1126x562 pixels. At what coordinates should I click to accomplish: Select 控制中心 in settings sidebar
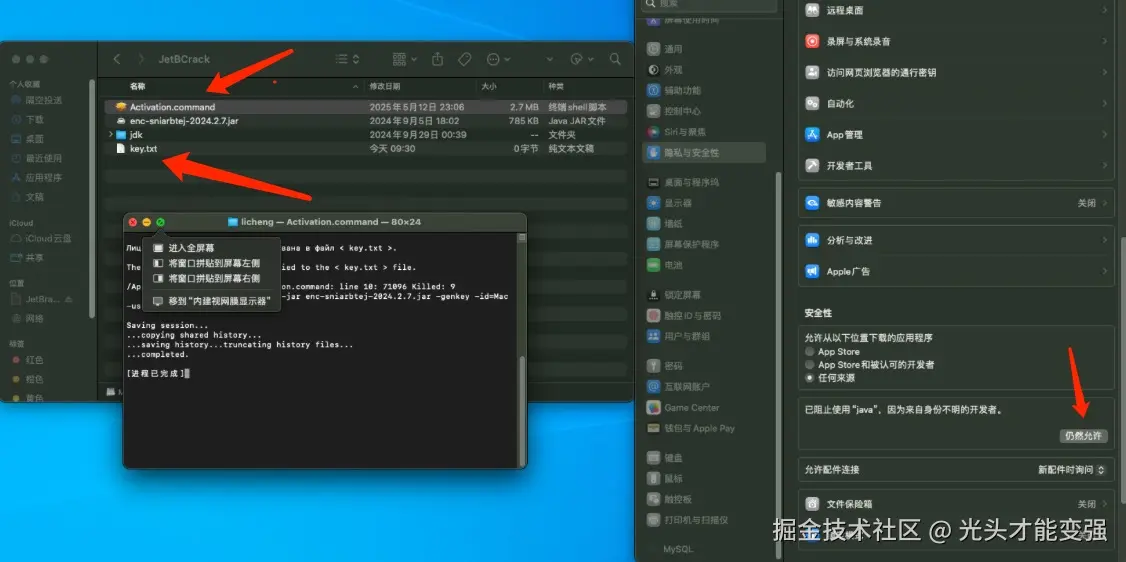point(704,111)
